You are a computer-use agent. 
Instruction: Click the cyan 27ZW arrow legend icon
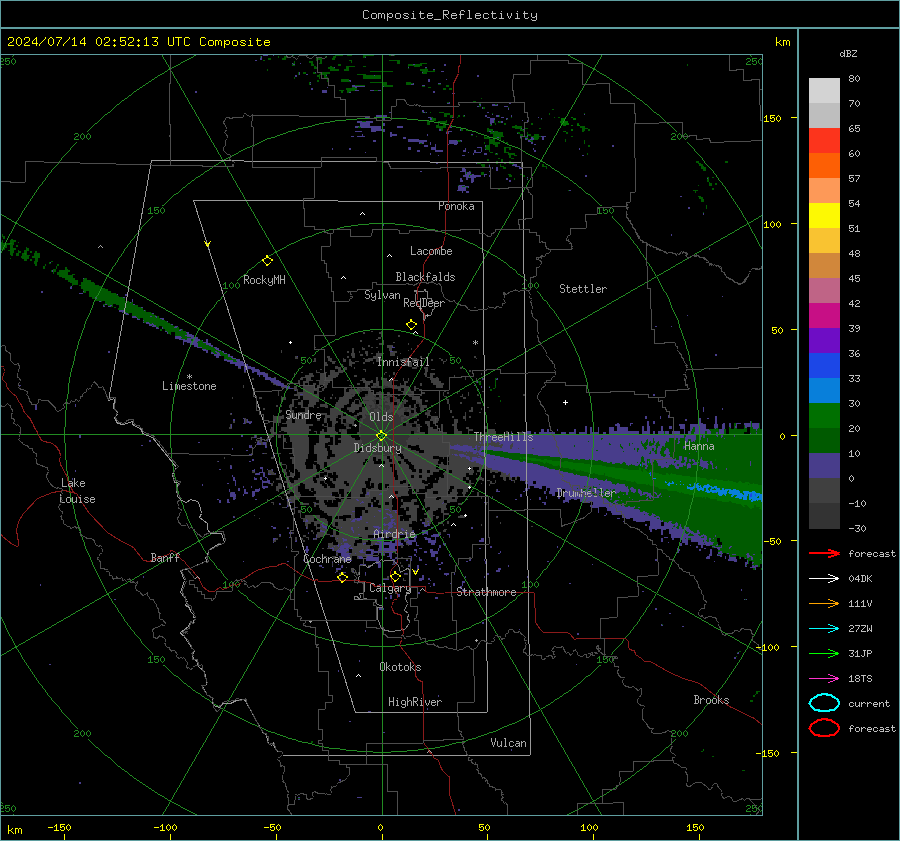[x=824, y=628]
